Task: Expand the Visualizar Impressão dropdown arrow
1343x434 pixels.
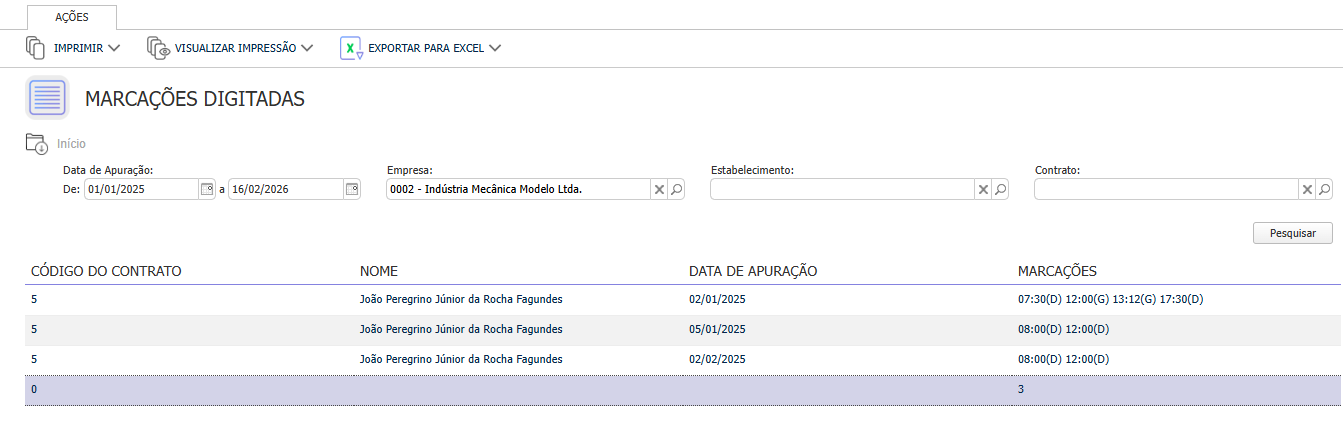Action: pos(307,47)
